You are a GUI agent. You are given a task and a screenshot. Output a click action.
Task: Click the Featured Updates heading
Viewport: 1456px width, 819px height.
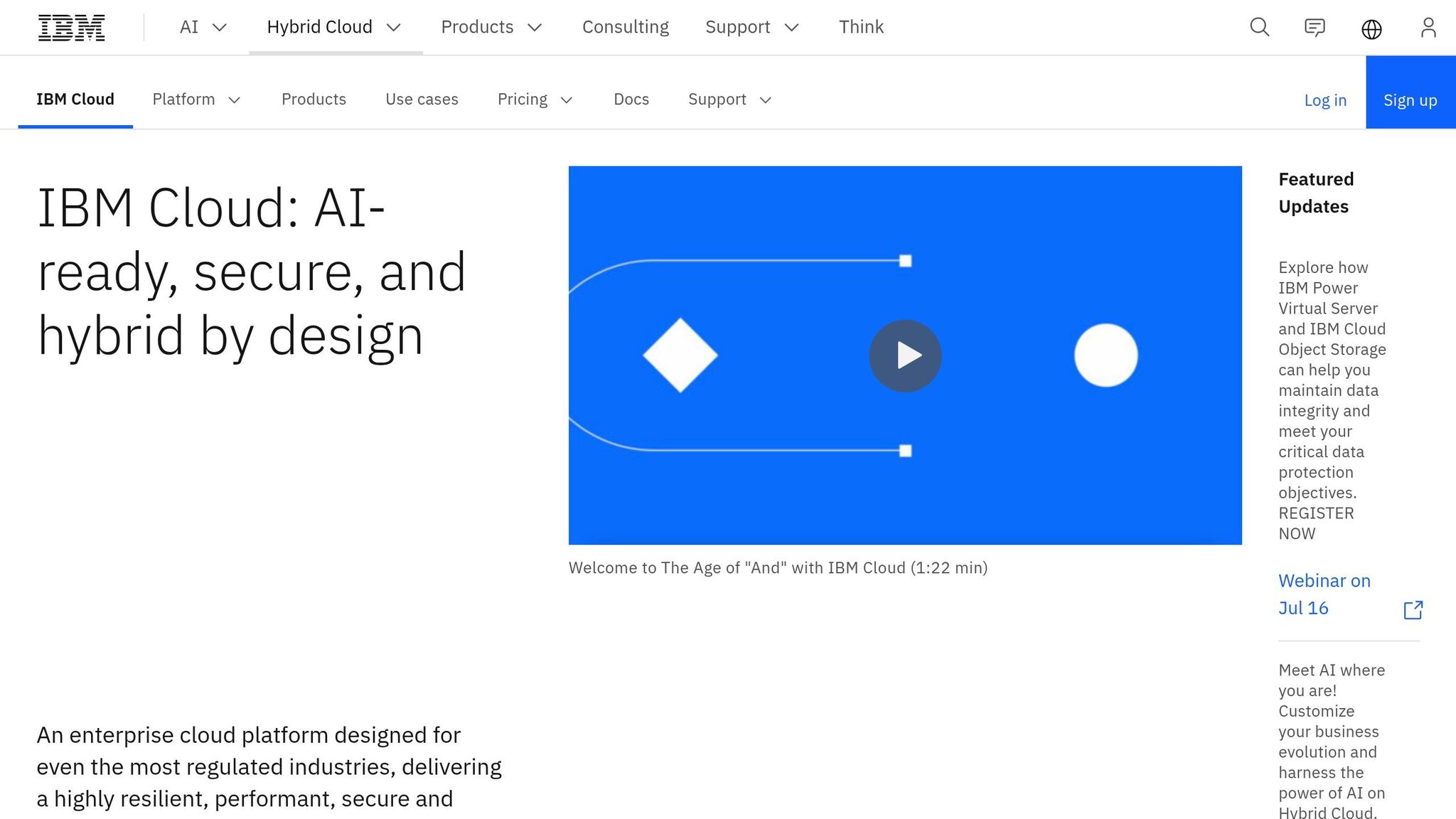(1316, 193)
